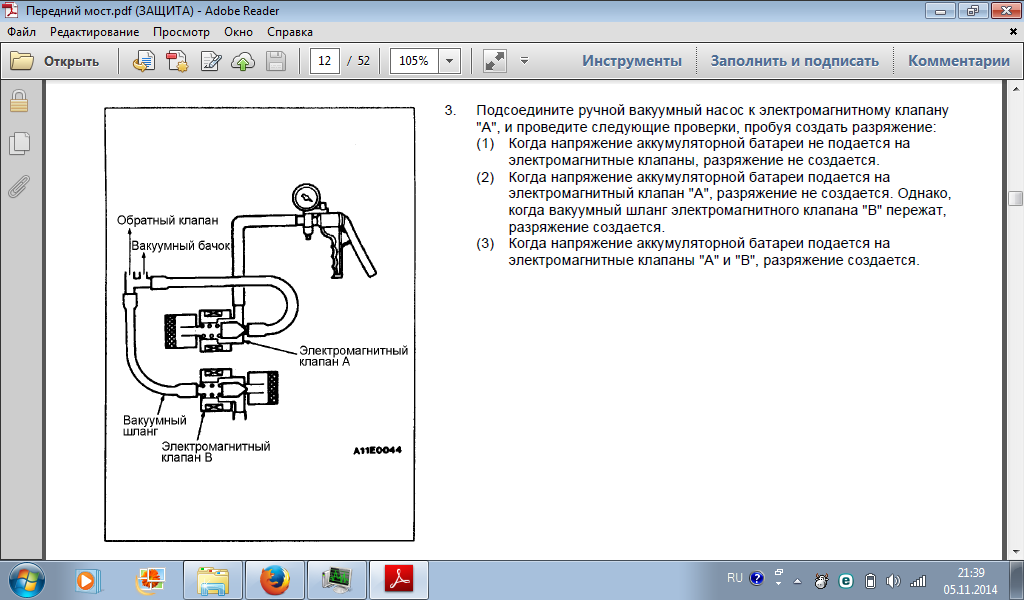The height and width of the screenshot is (600, 1024).
Task: Click the Открыть text button
Action: pos(72,61)
